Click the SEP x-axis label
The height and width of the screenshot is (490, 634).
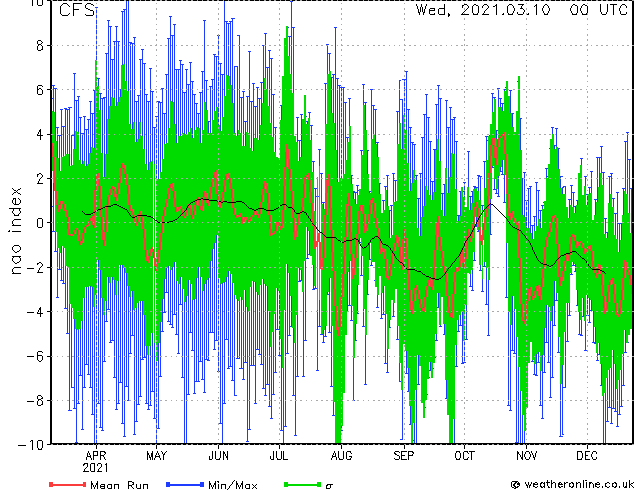(404, 456)
